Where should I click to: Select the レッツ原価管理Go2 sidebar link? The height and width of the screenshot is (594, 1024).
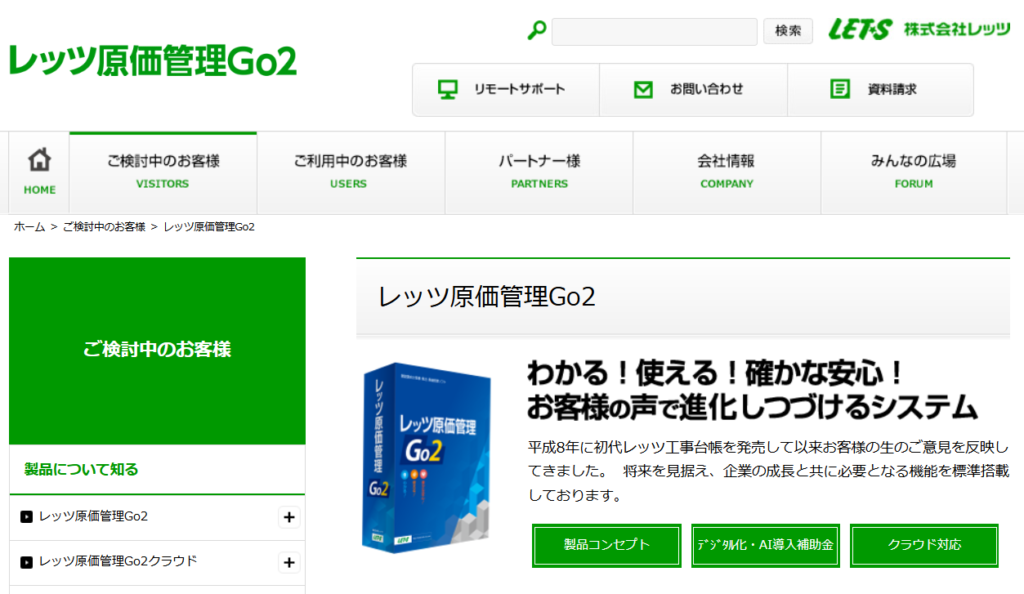tap(93, 516)
